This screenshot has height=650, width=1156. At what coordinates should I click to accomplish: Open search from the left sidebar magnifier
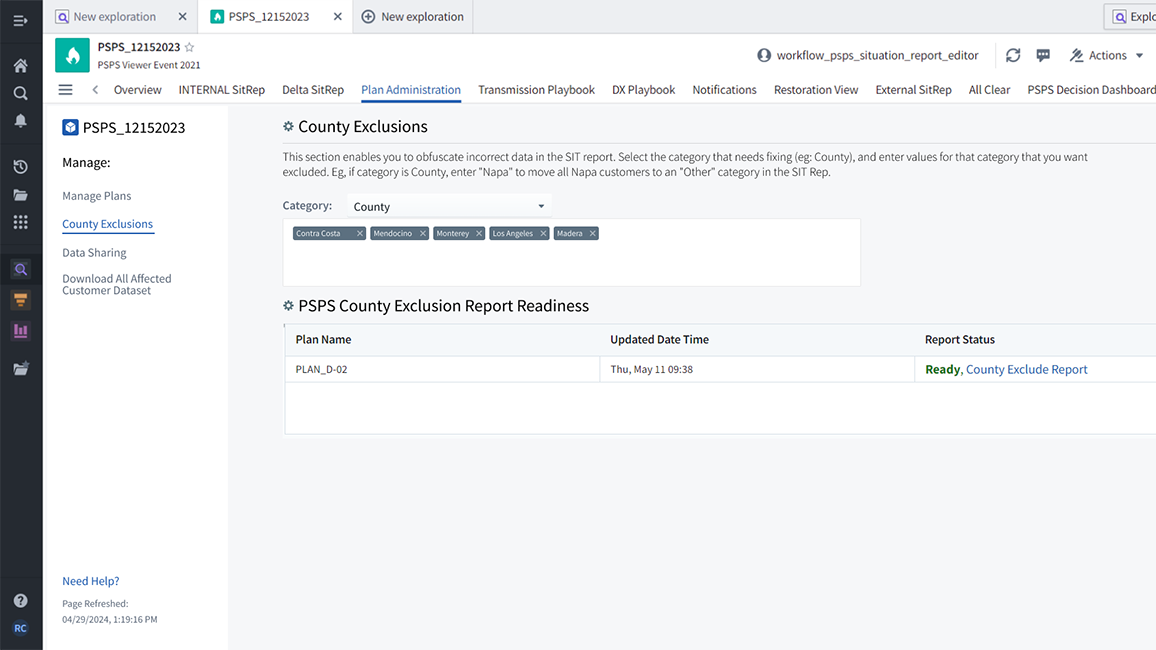(20, 93)
